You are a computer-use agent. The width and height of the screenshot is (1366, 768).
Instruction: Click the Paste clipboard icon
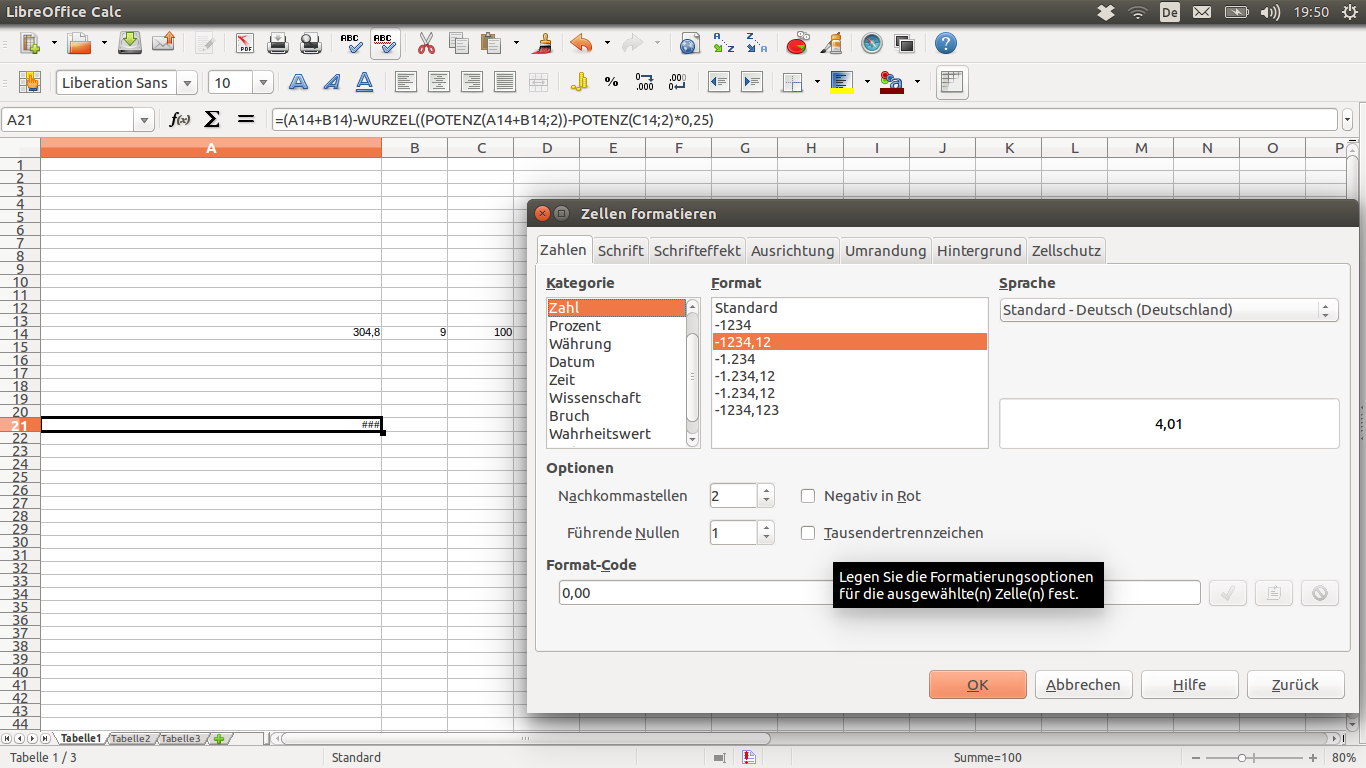(490, 44)
